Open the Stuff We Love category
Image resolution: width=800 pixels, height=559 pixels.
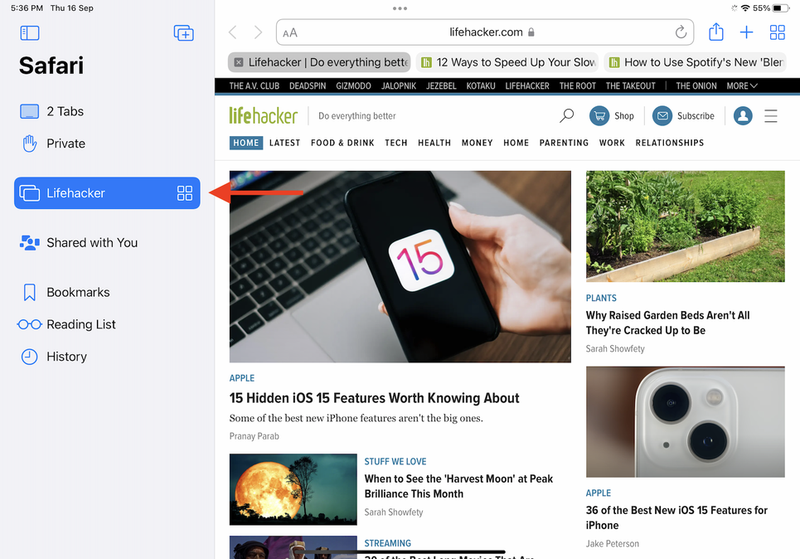point(395,462)
